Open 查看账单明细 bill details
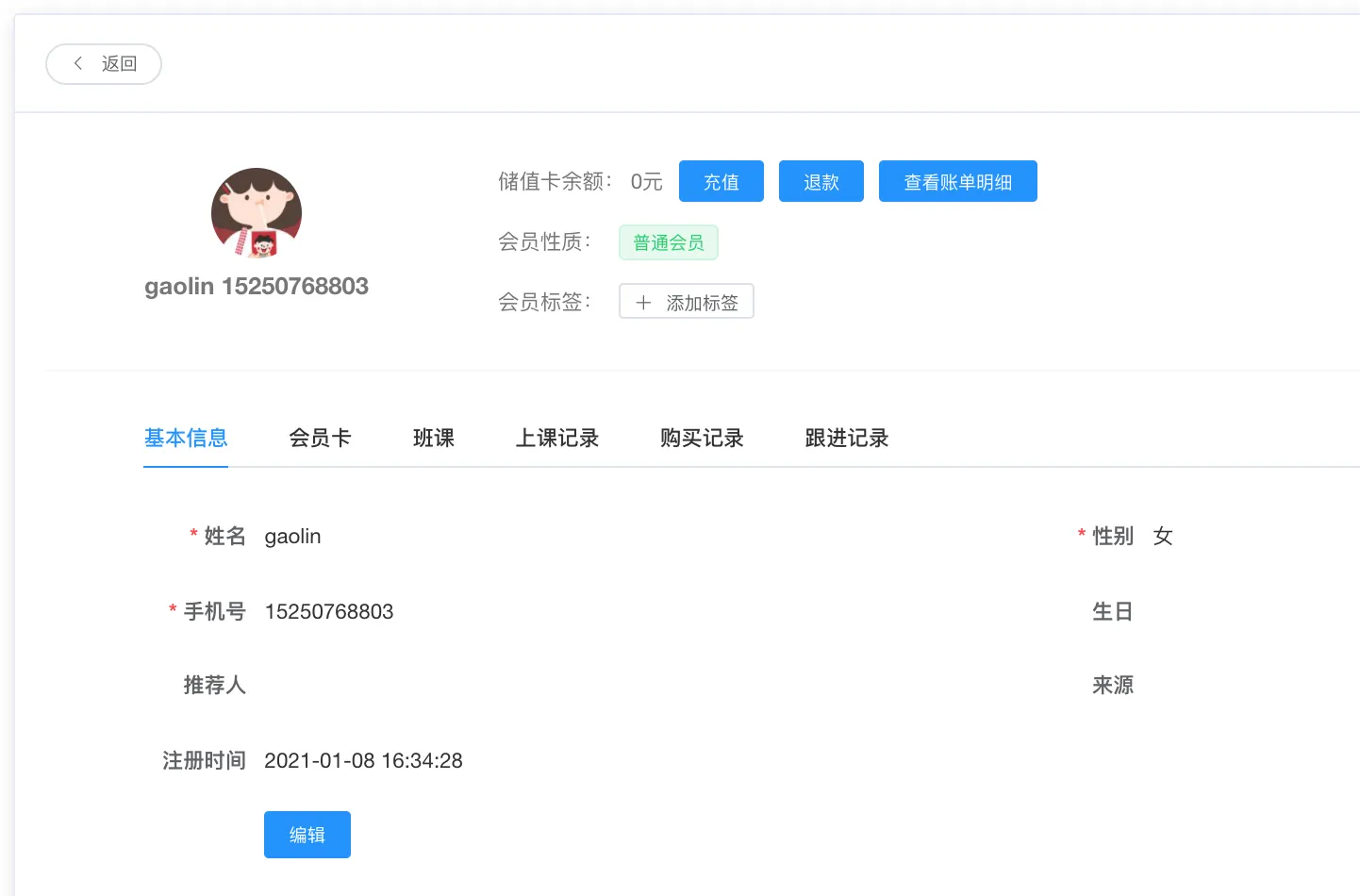The height and width of the screenshot is (896, 1360). coord(957,182)
